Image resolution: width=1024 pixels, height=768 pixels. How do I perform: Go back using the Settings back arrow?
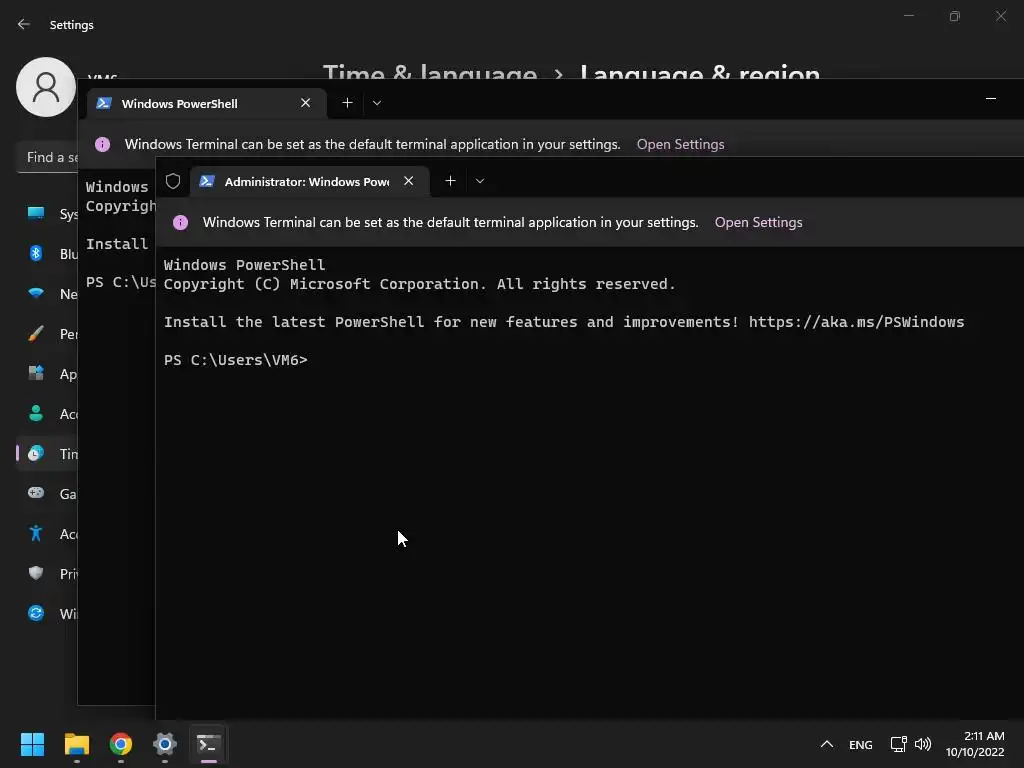[x=24, y=24]
